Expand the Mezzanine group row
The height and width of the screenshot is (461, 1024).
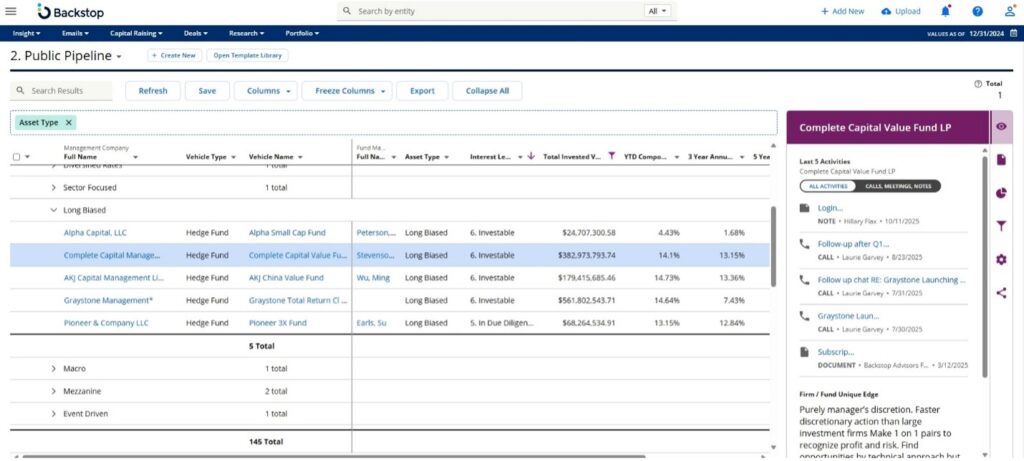coord(53,391)
